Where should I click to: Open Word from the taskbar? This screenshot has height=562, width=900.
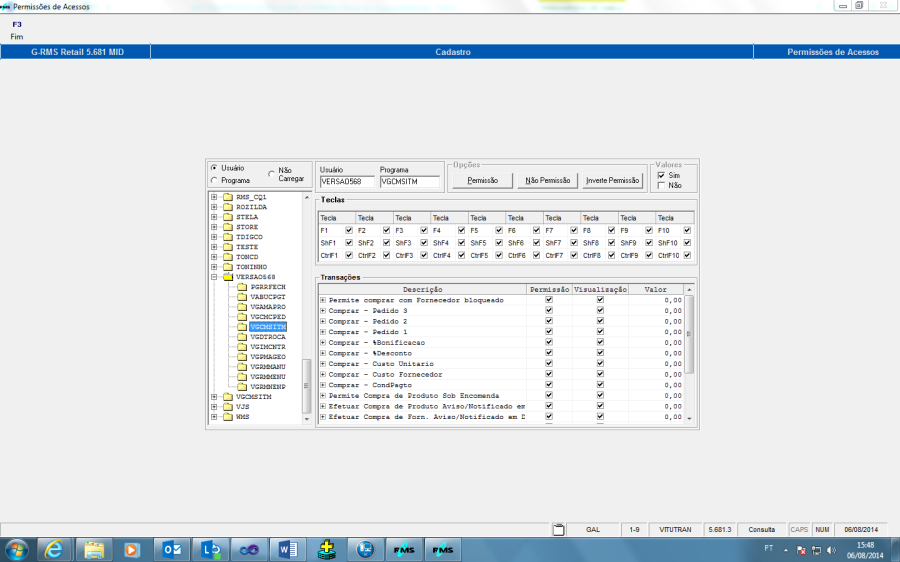point(288,550)
